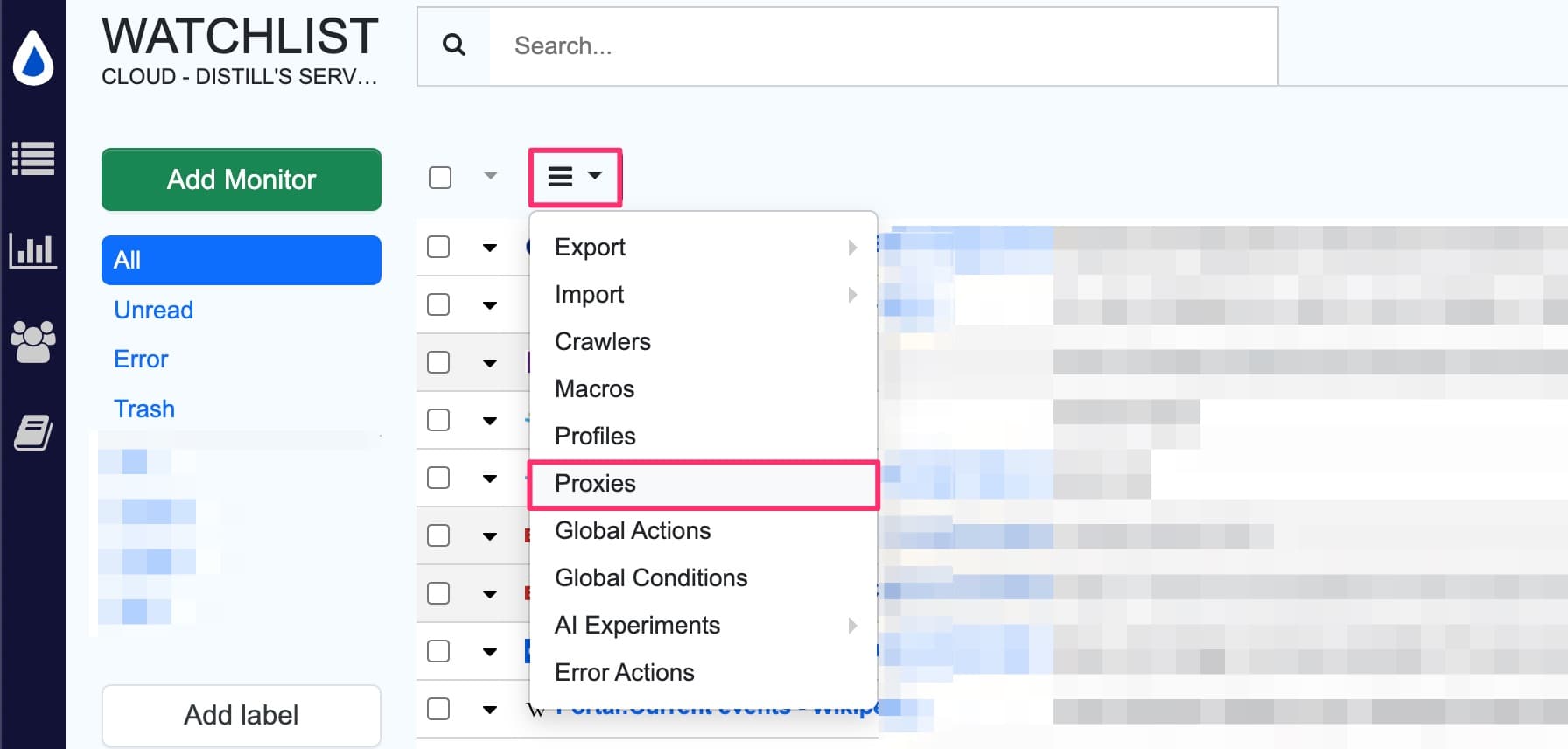Select Global Conditions from the menu
This screenshot has width=1568, height=749.
click(650, 577)
